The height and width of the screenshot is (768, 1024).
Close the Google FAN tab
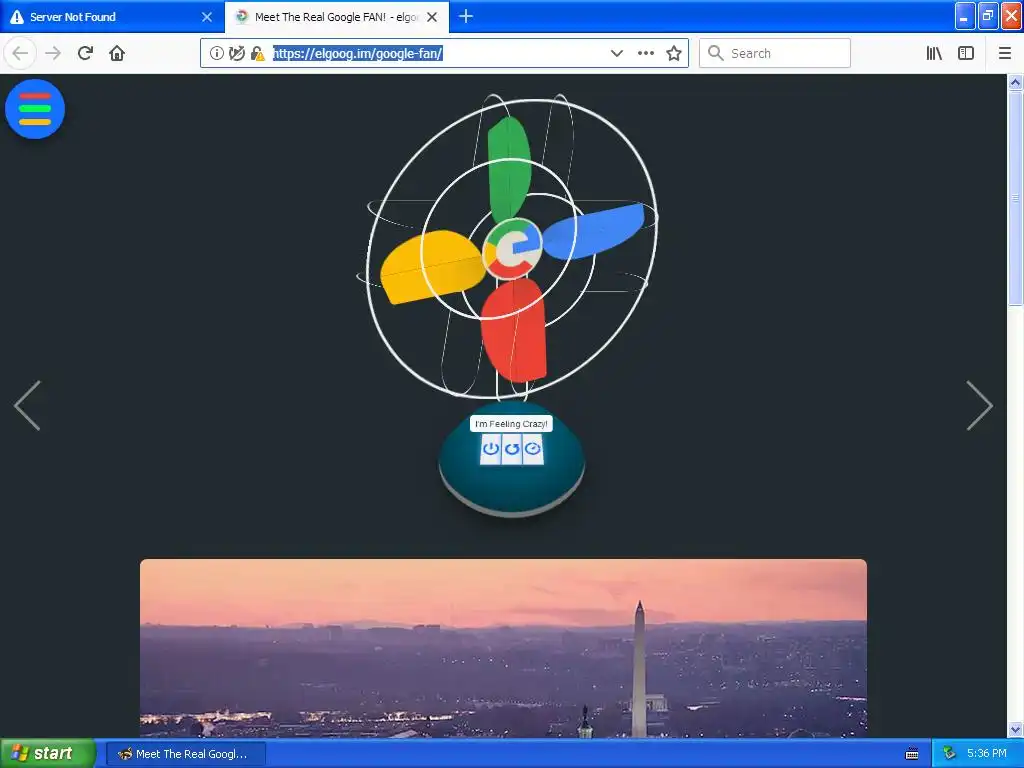click(x=432, y=17)
